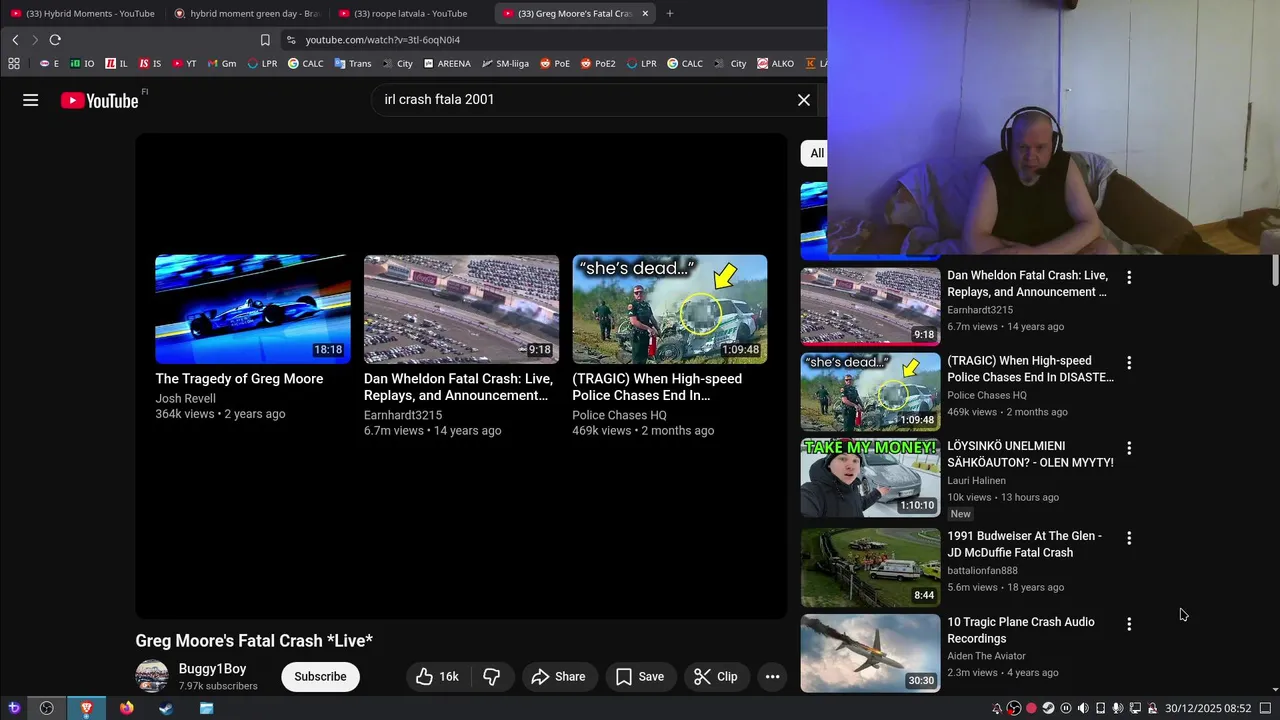The height and width of the screenshot is (720, 1280).
Task: Click the browser back arrow
Action: [15, 40]
